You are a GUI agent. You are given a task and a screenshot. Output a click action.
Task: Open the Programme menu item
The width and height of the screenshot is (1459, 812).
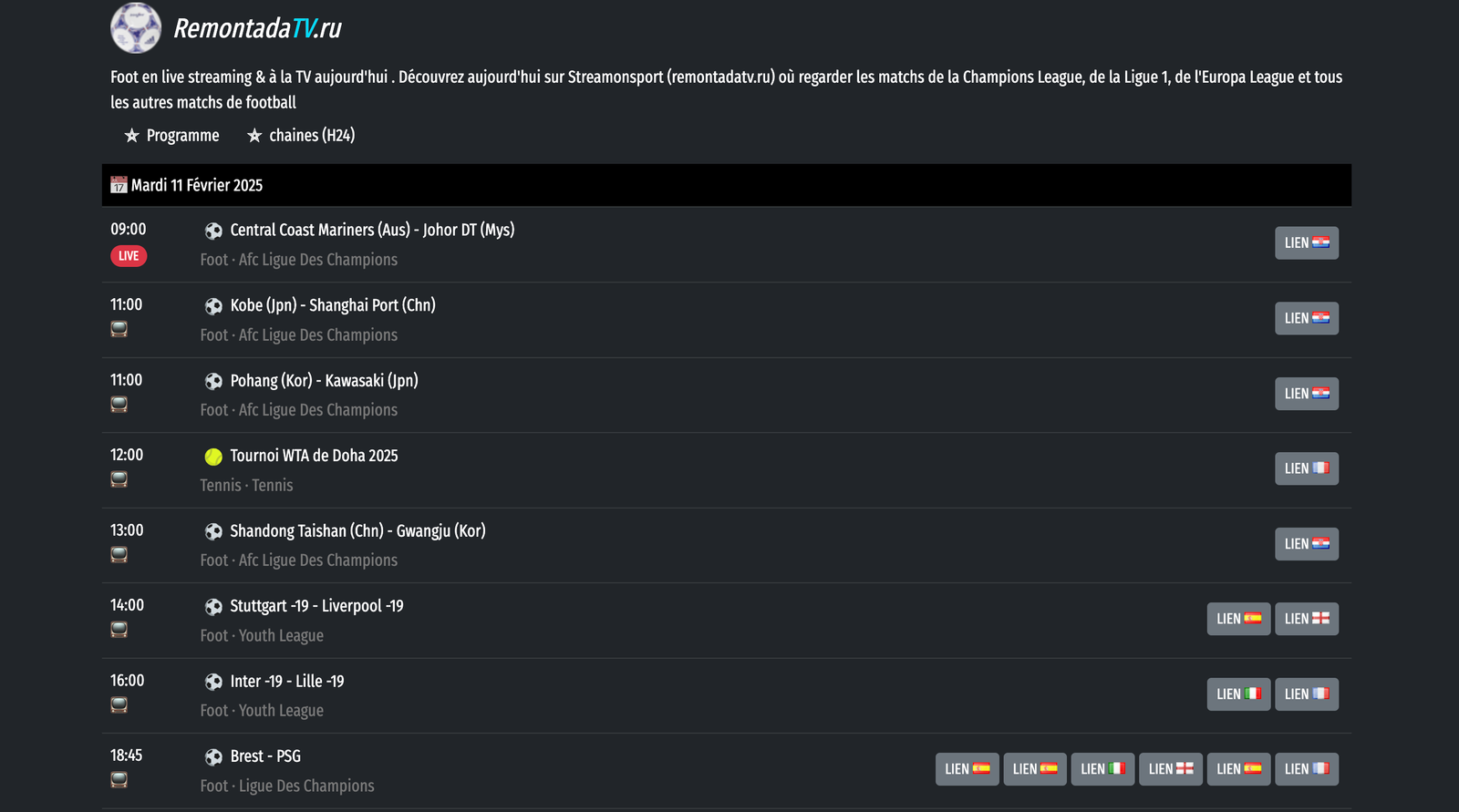coord(171,136)
